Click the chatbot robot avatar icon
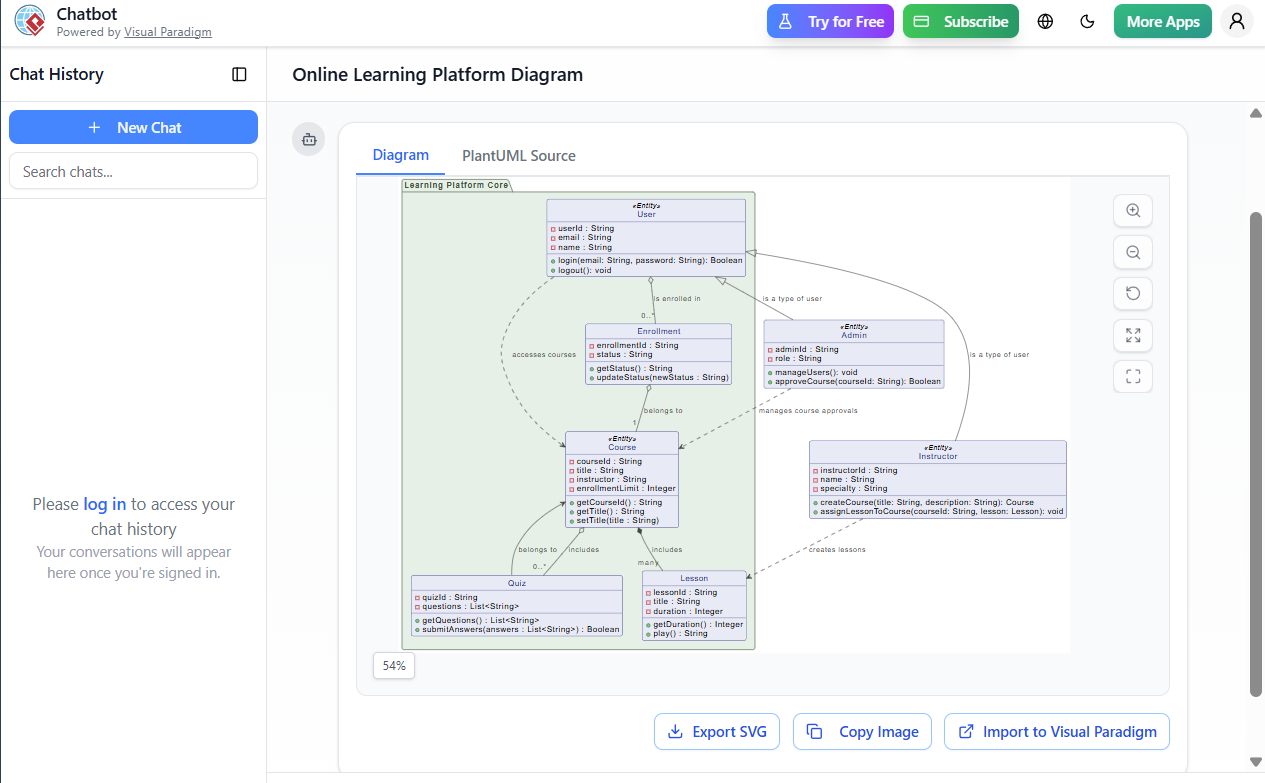The image size is (1265, 783). 308,139
